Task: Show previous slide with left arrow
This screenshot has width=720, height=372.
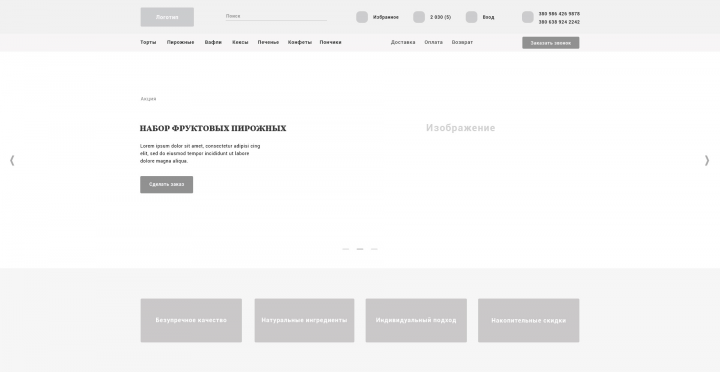Action: pyautogui.click(x=12, y=160)
